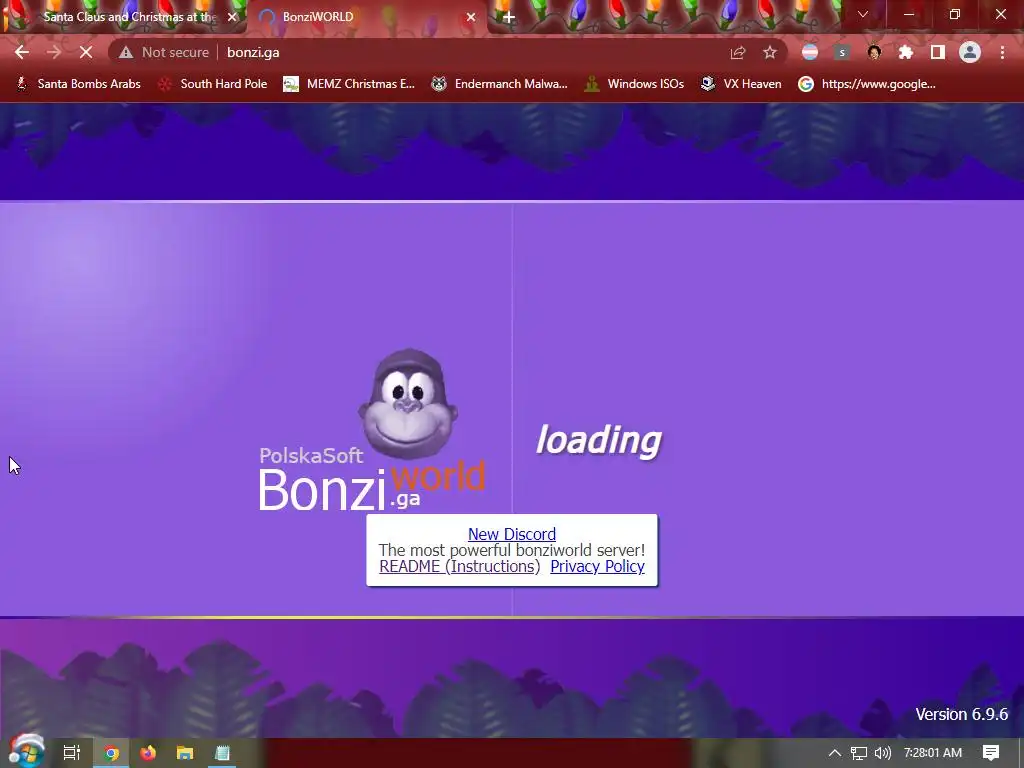
Task: Bookmark this page with the star icon
Action: coord(770,52)
